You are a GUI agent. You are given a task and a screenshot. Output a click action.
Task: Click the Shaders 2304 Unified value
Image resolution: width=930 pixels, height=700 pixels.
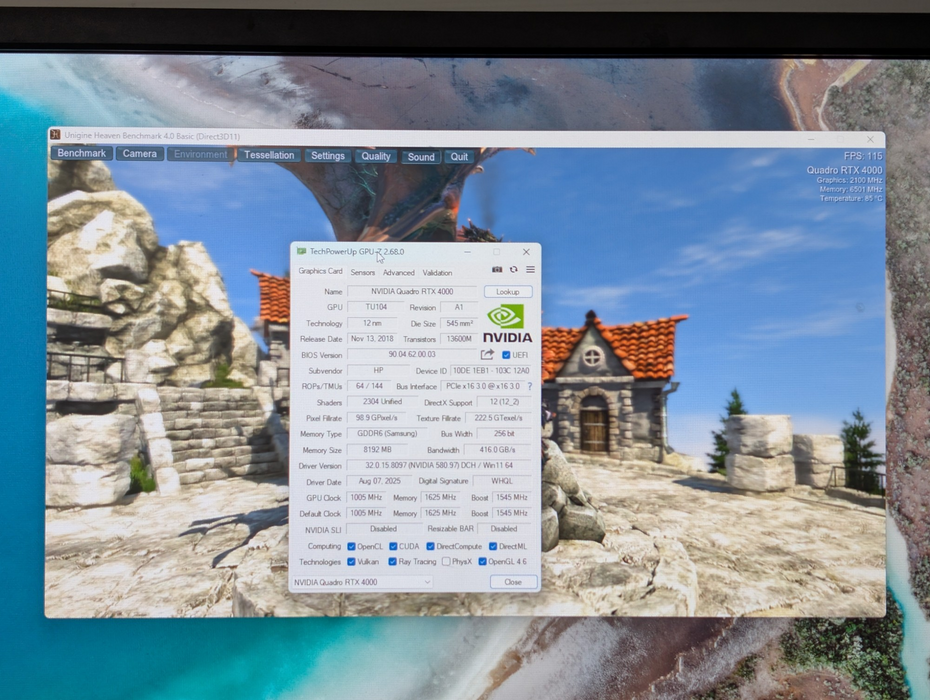pos(383,402)
